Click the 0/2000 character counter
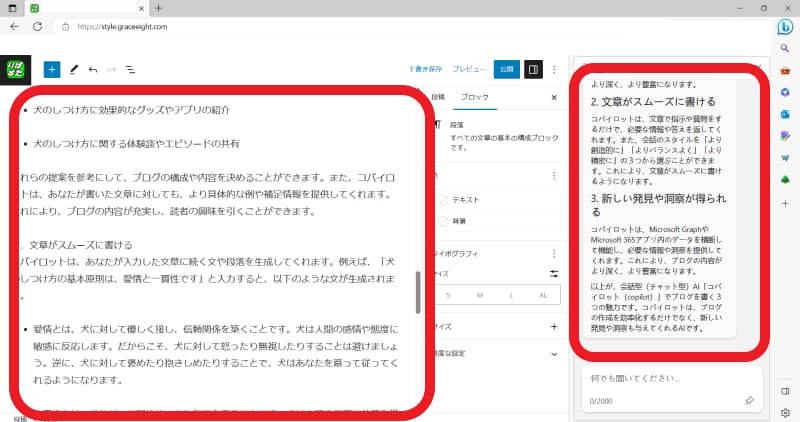This screenshot has height=422, width=800. pos(601,401)
